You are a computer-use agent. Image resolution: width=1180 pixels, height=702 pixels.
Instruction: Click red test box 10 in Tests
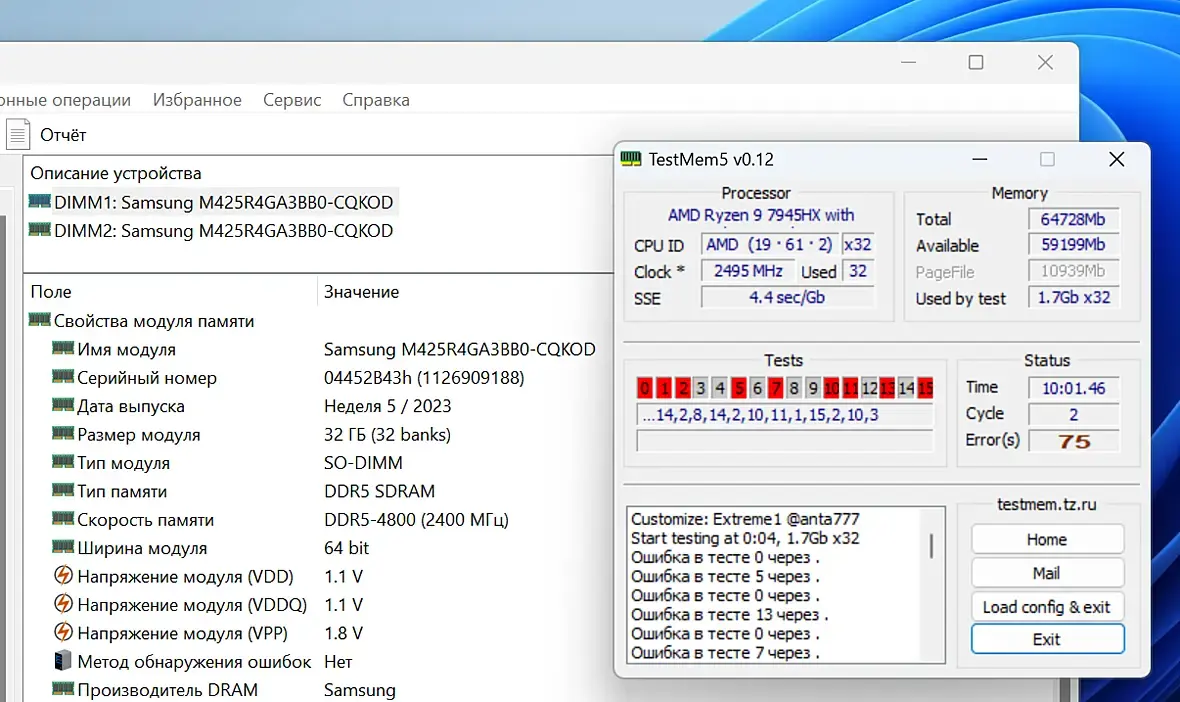coord(832,388)
